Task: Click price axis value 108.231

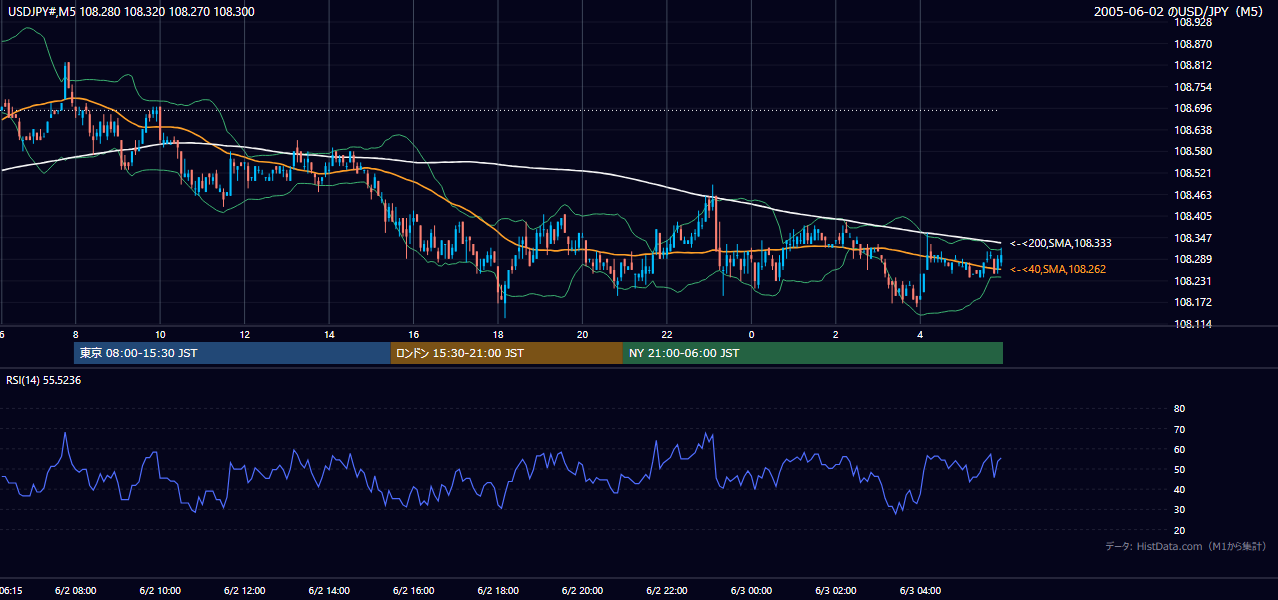Action: coord(1193,281)
